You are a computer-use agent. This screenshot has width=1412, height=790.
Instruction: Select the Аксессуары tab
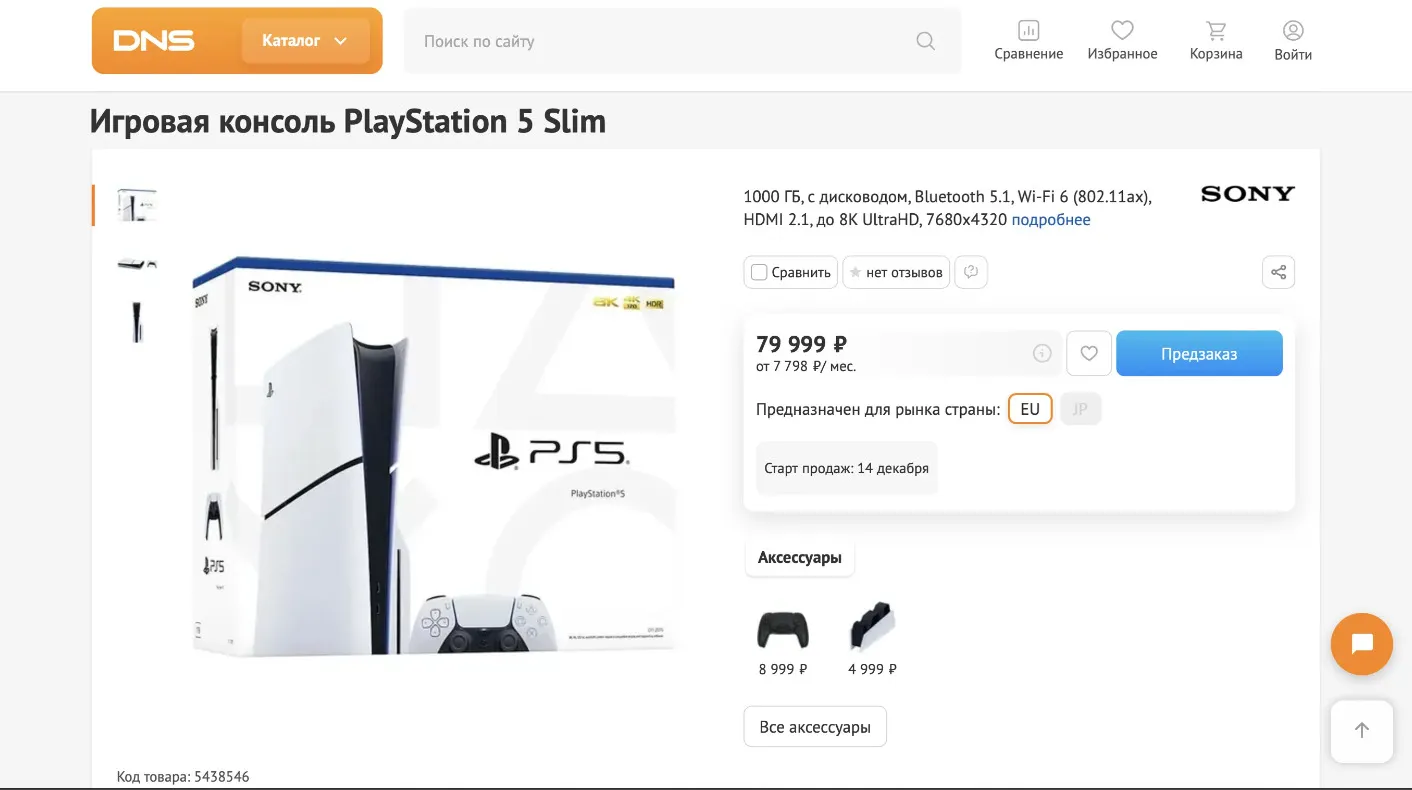(x=800, y=558)
